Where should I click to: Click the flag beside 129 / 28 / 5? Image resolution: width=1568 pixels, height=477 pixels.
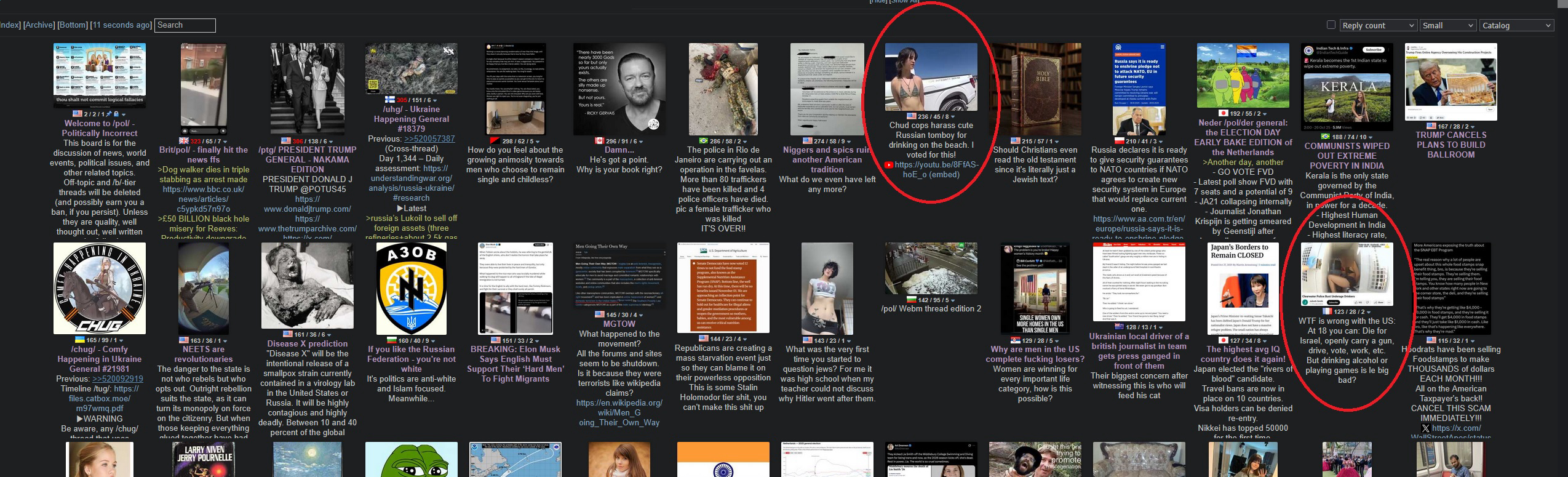coord(1014,340)
